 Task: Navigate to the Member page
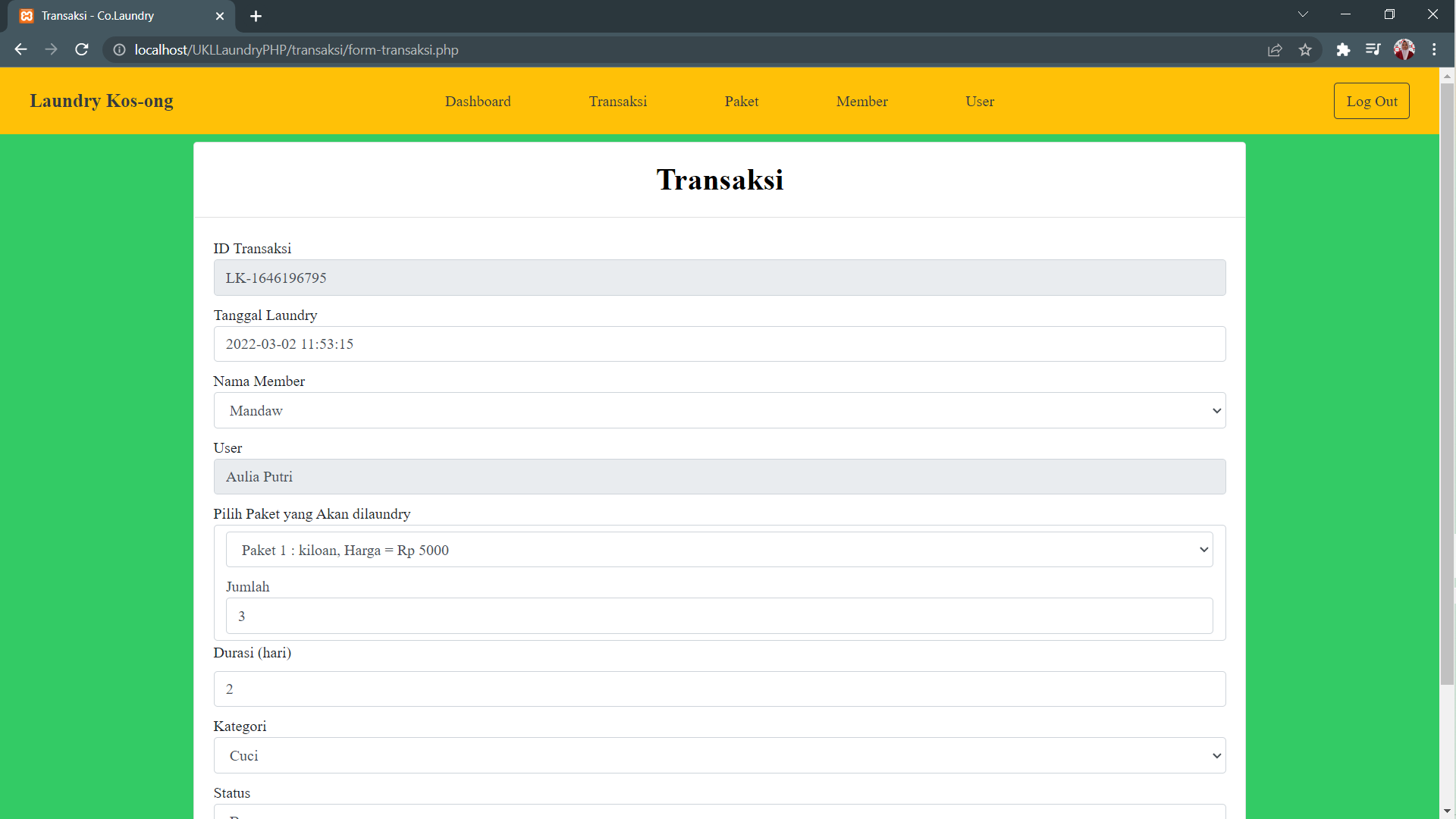tap(861, 102)
